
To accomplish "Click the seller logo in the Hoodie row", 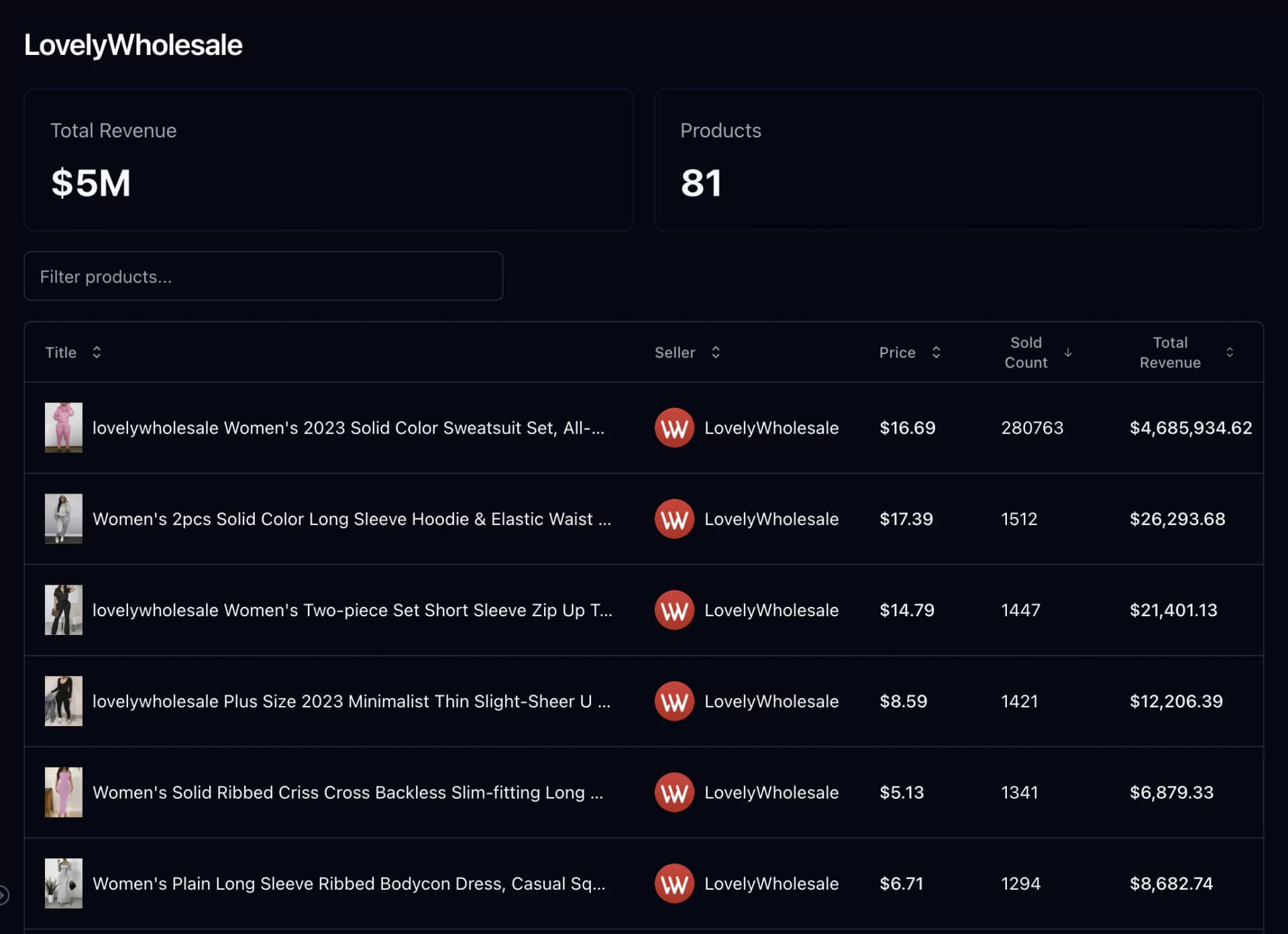I will [674, 519].
